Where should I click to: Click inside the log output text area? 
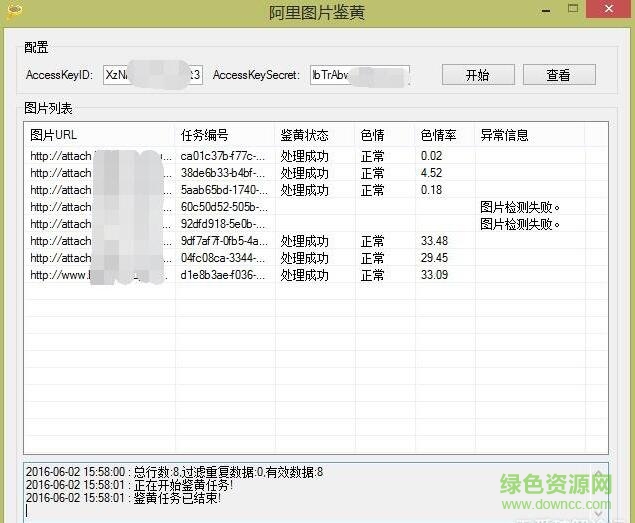[x=300, y=490]
